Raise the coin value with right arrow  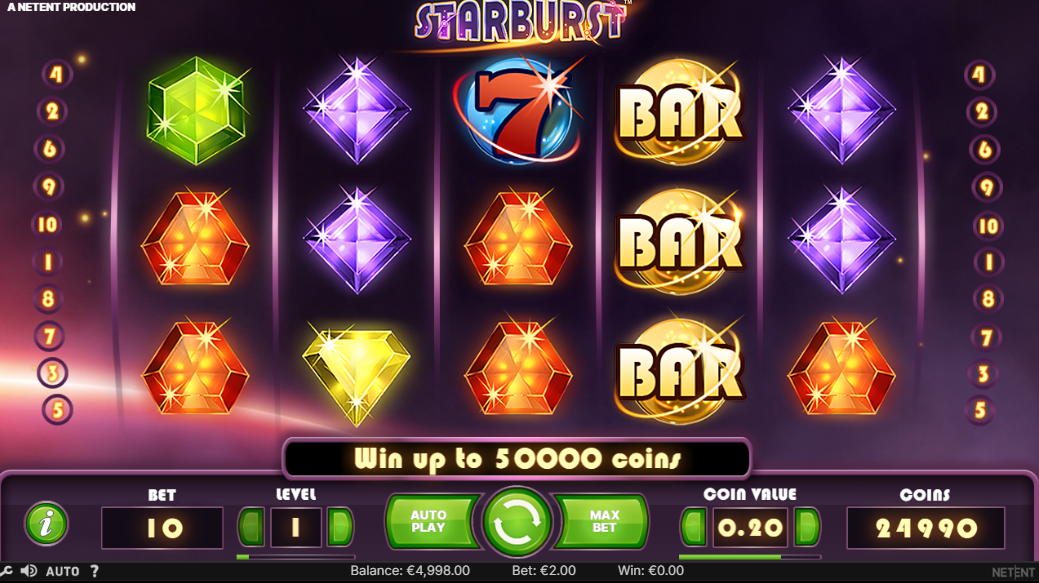click(807, 527)
